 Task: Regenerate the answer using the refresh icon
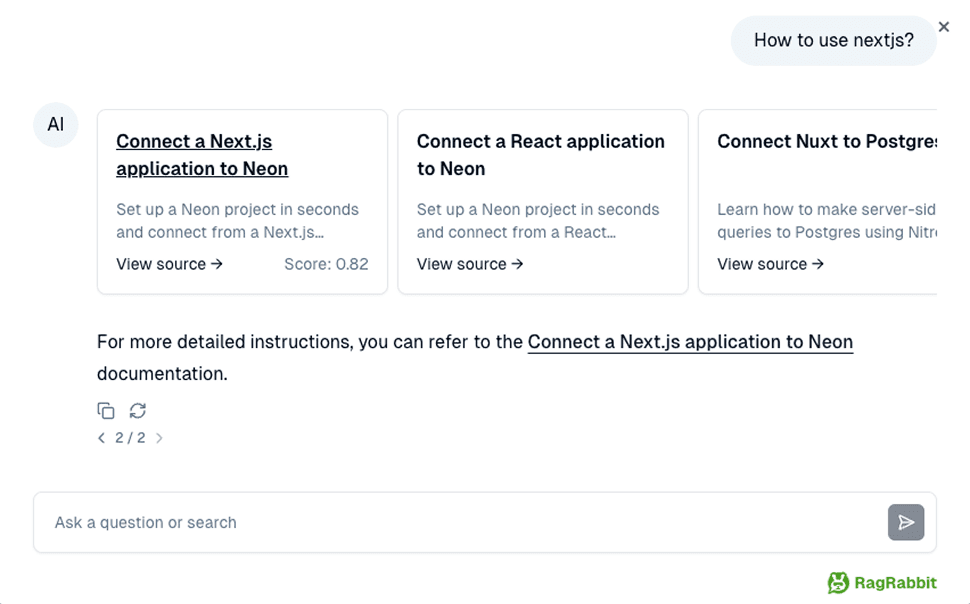tap(138, 411)
